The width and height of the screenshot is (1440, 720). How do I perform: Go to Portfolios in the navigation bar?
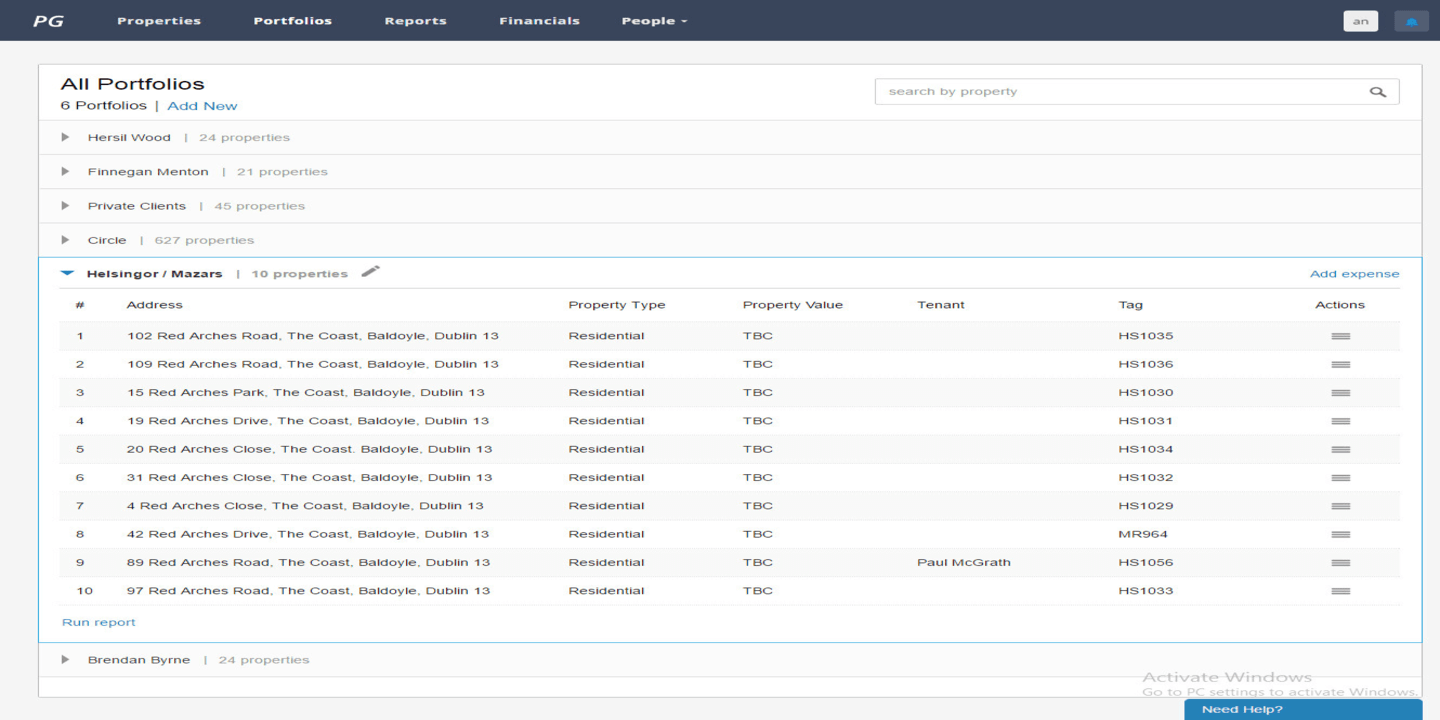(292, 21)
